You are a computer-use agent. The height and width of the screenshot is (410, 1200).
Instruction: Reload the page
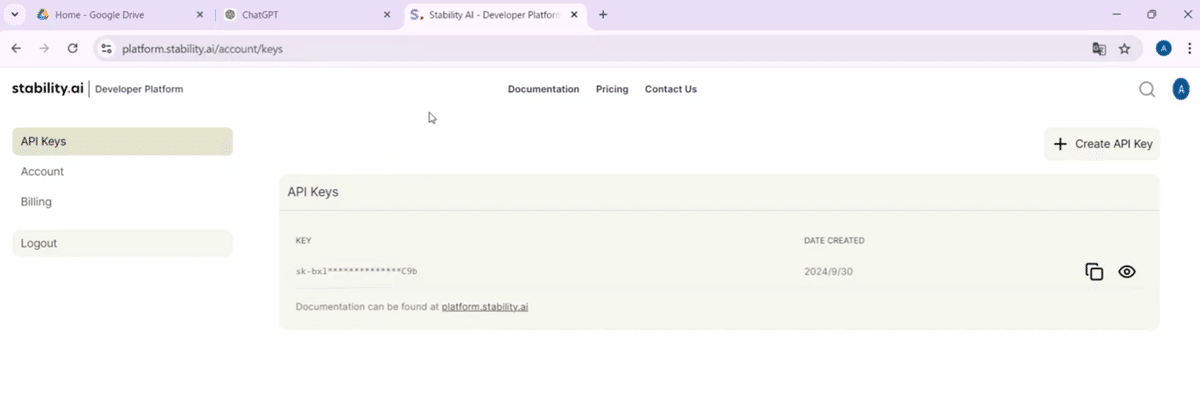click(x=72, y=48)
